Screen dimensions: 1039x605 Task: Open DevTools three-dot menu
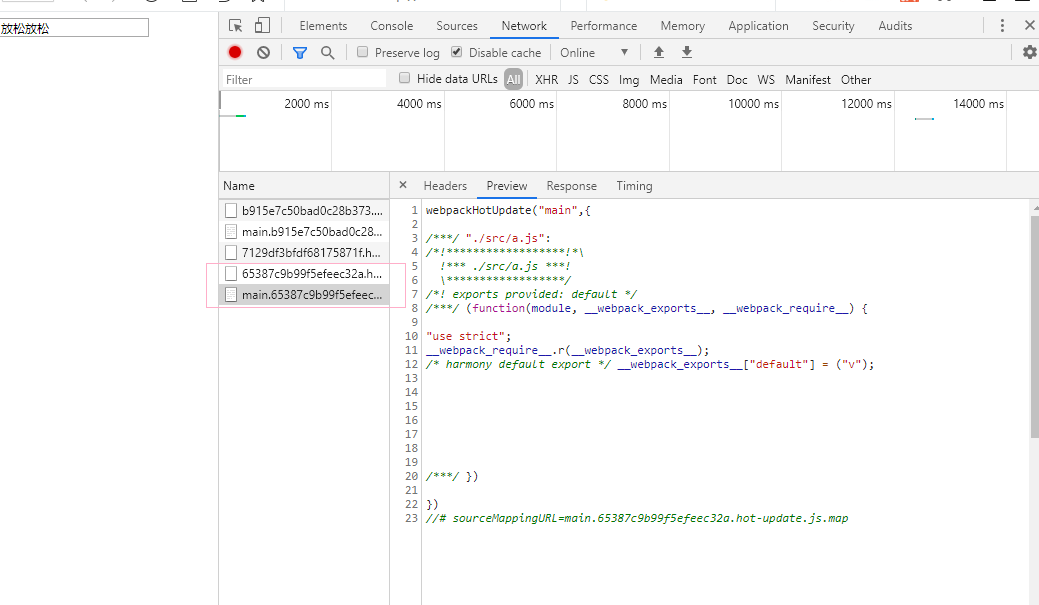1003,26
